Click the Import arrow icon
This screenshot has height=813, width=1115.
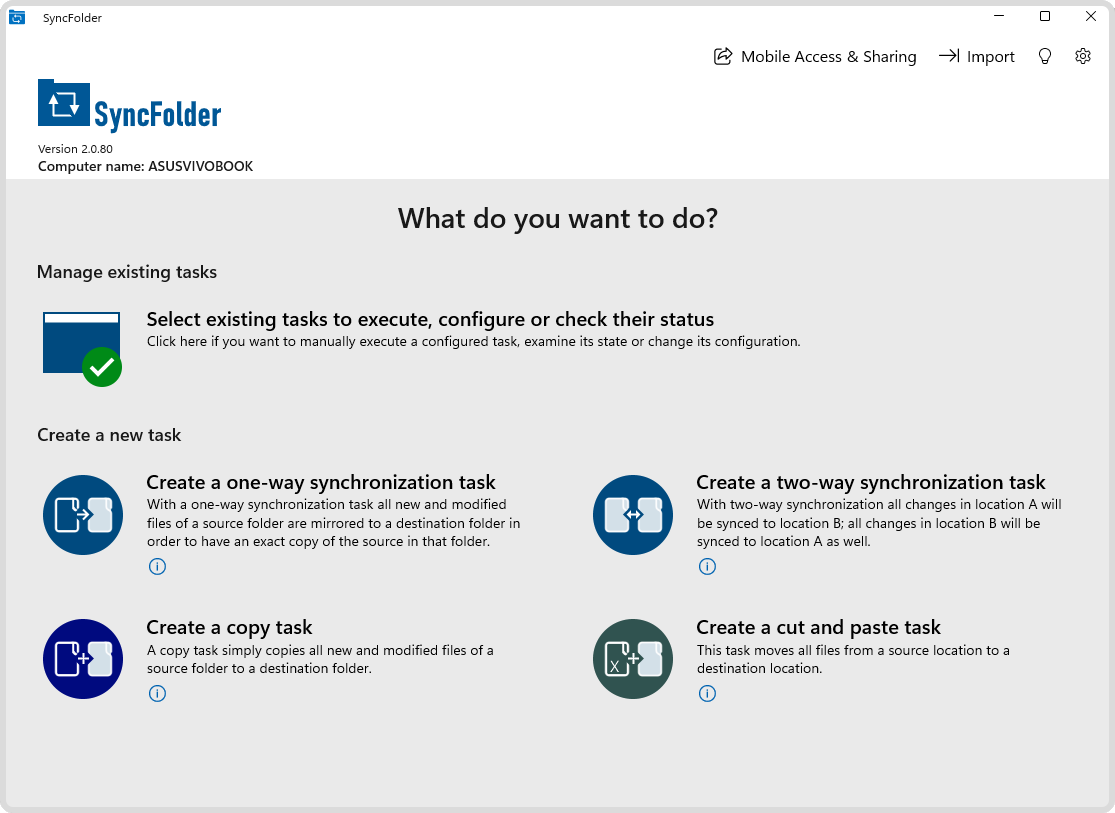tap(949, 55)
